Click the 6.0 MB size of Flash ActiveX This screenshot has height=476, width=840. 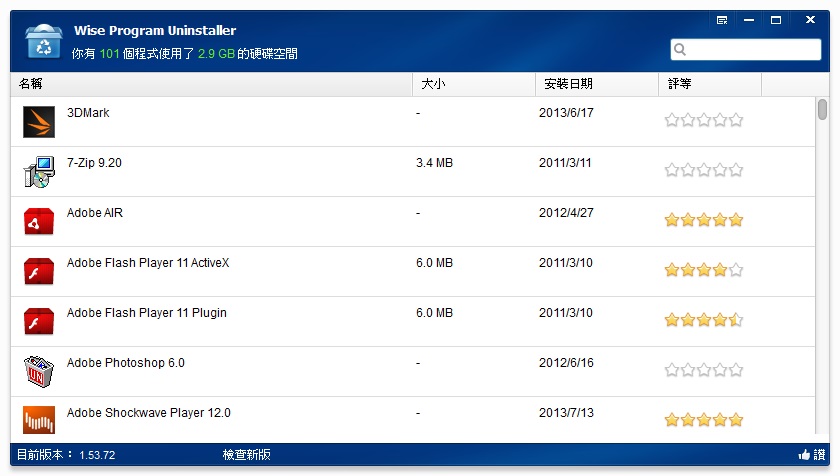[434, 262]
